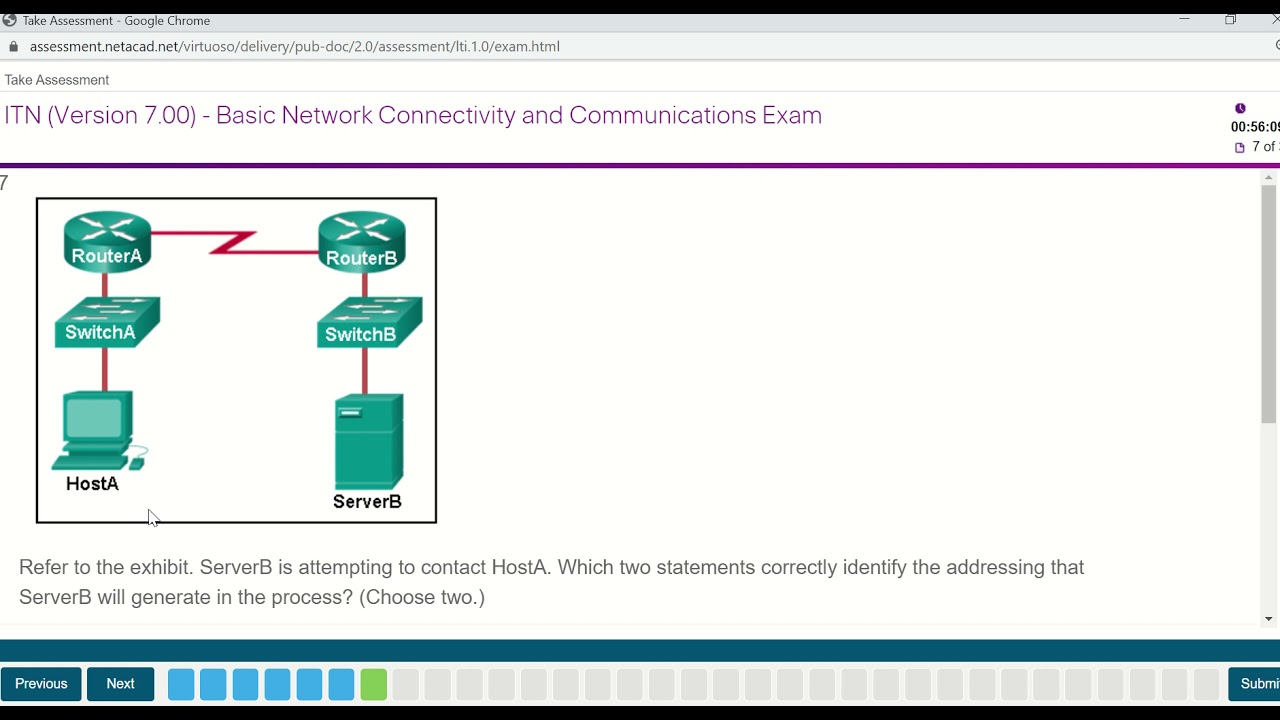Click the page counter document icon

click(x=1240, y=147)
